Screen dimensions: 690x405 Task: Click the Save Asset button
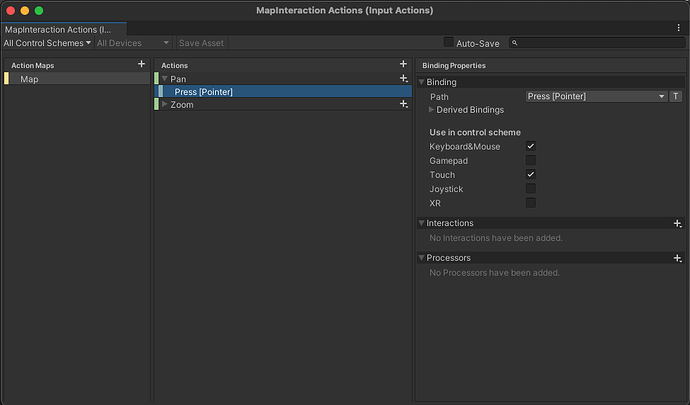201,43
